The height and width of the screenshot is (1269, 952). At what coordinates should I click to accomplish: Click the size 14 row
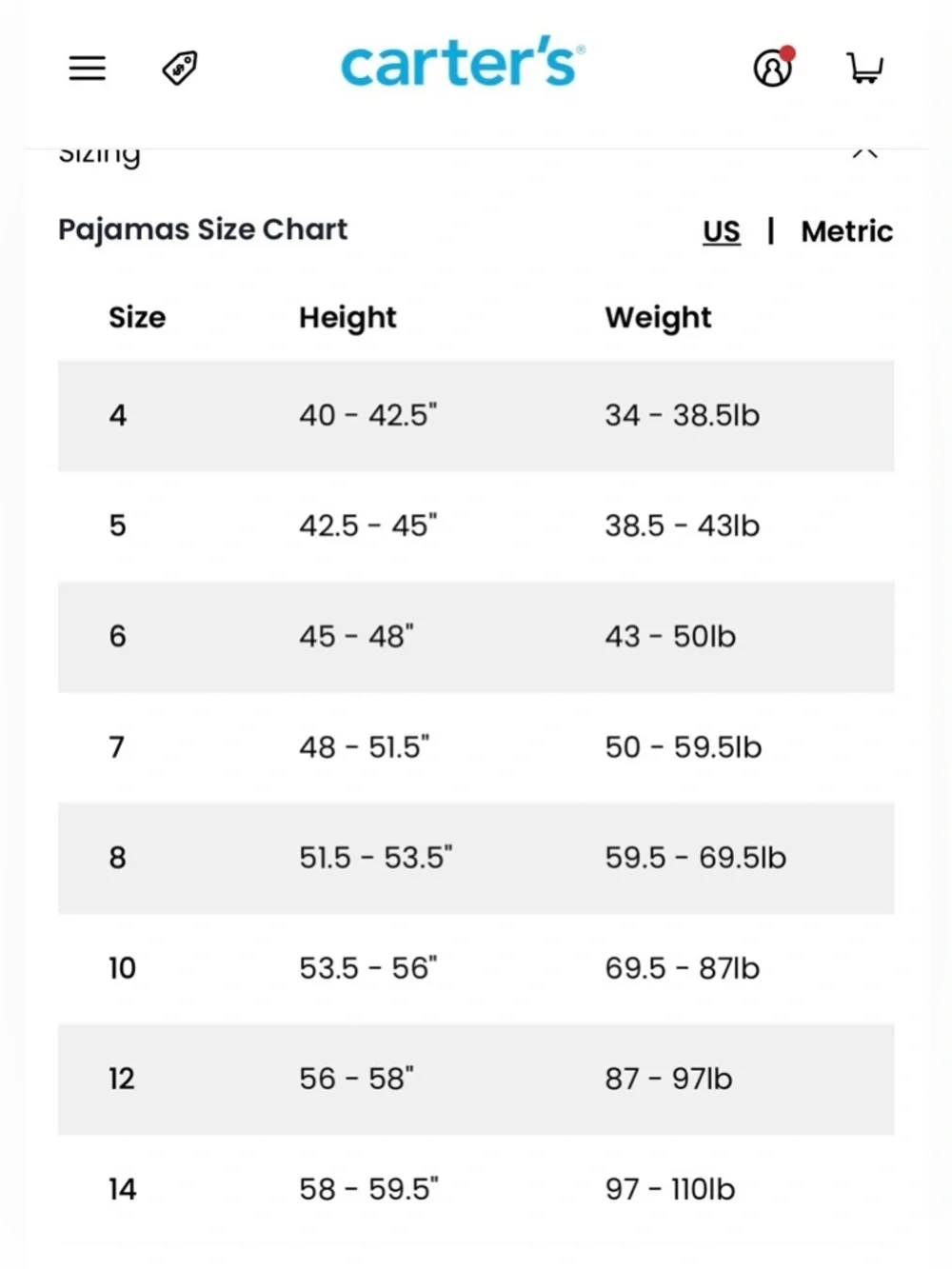click(476, 1189)
